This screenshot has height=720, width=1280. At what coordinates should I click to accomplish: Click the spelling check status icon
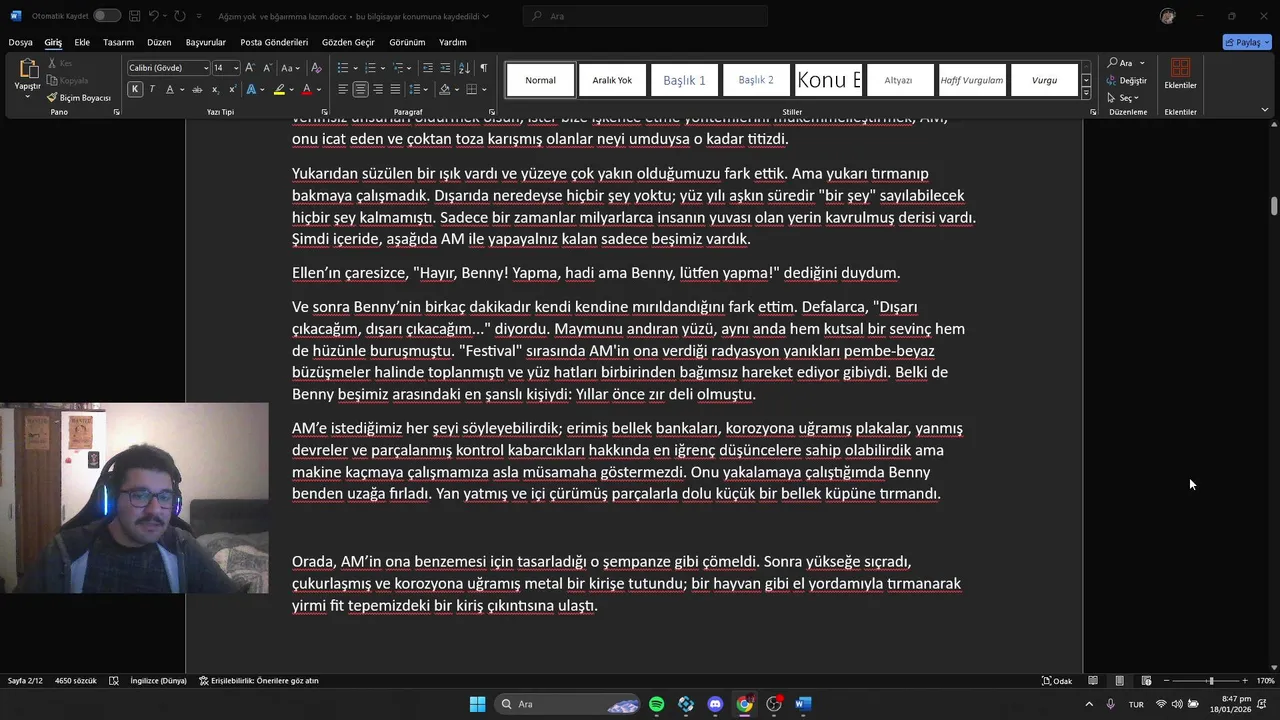113,681
